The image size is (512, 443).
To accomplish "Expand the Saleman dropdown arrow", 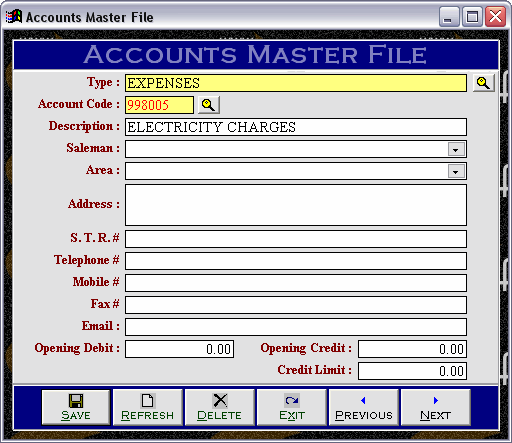I will (456, 149).
